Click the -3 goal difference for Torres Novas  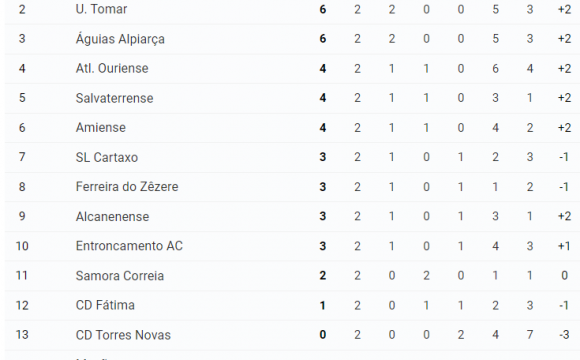[564, 335]
